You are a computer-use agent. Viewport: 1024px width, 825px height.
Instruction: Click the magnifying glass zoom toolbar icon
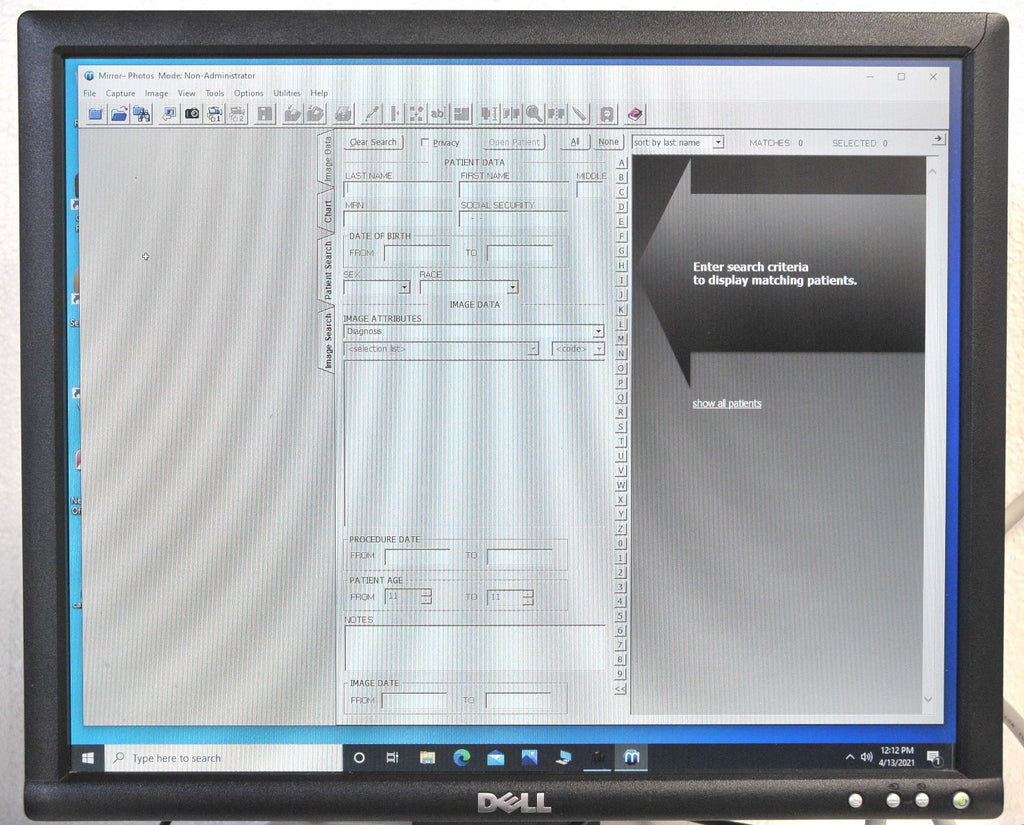(x=534, y=114)
